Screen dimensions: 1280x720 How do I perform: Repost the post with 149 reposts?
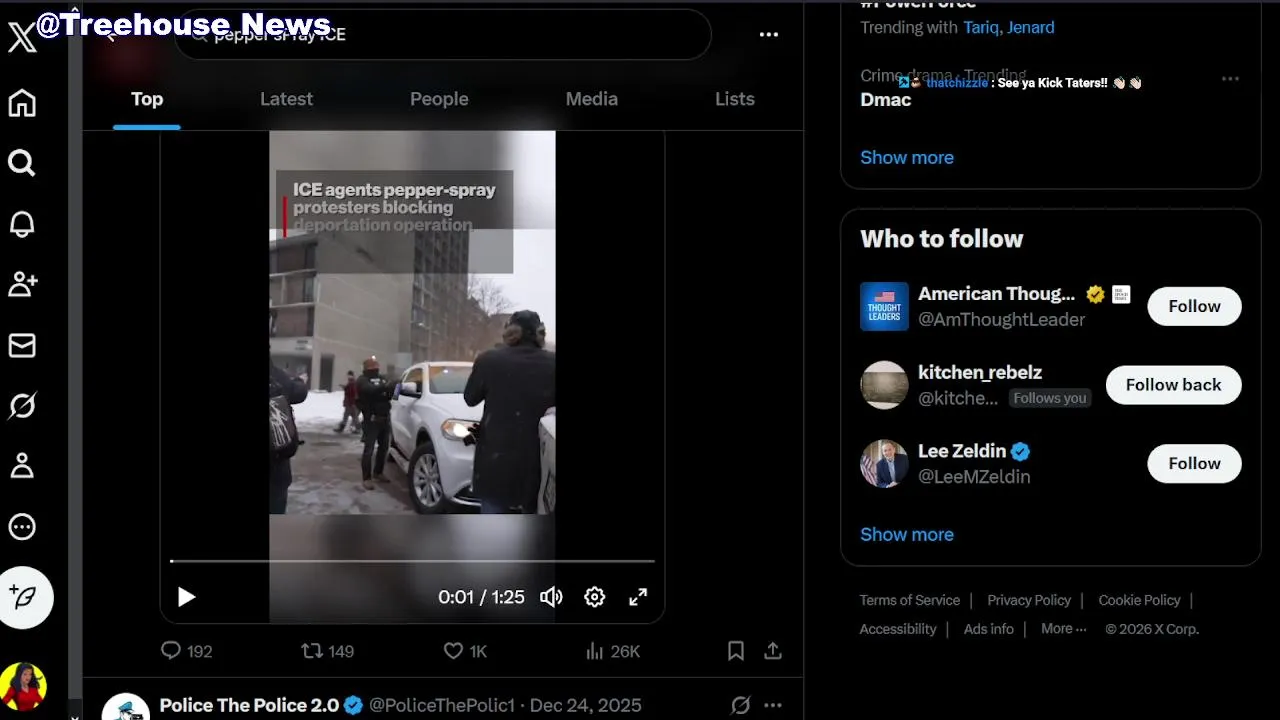point(328,651)
